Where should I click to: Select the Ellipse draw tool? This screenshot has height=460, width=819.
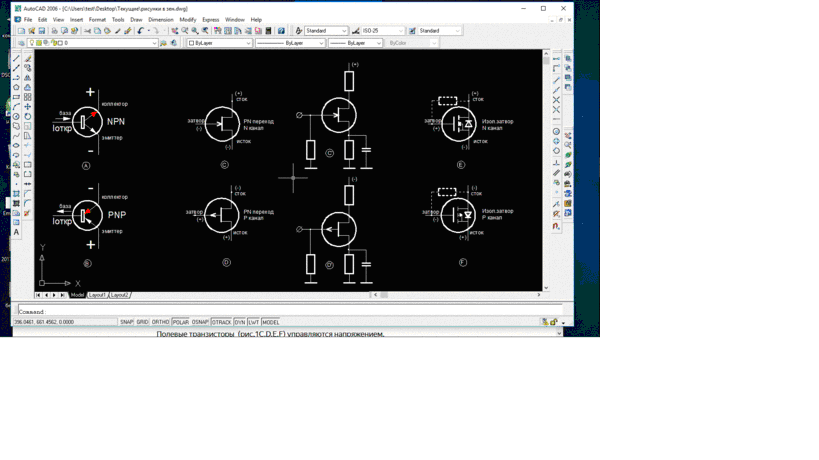(x=16, y=145)
